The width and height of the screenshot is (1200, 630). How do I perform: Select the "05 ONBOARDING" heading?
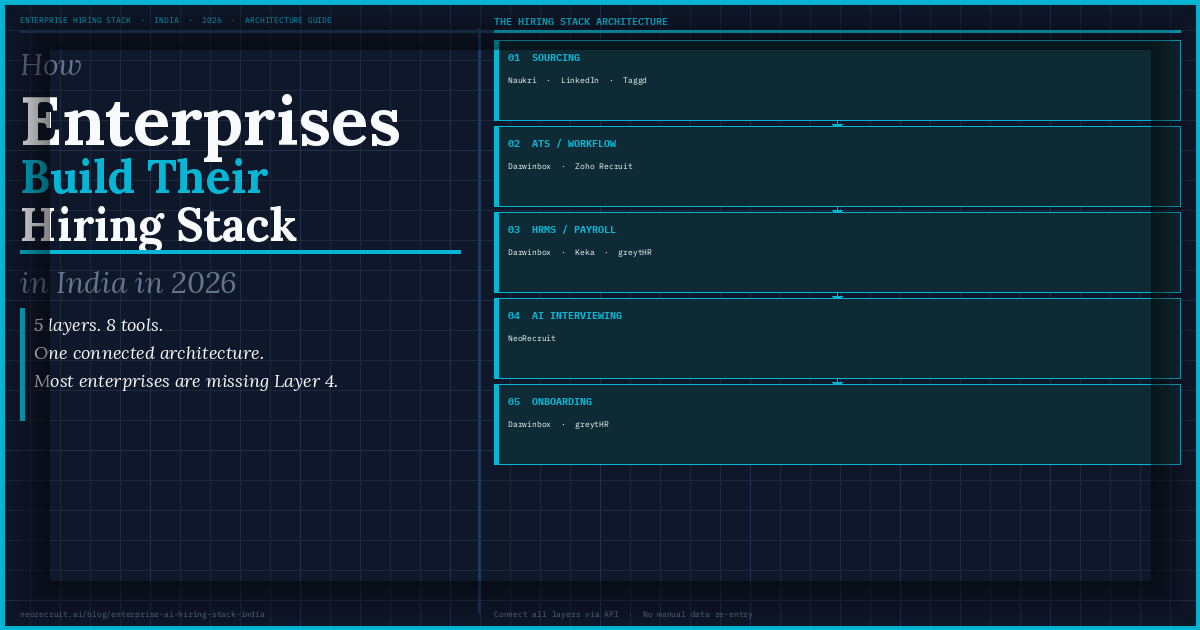click(550, 402)
